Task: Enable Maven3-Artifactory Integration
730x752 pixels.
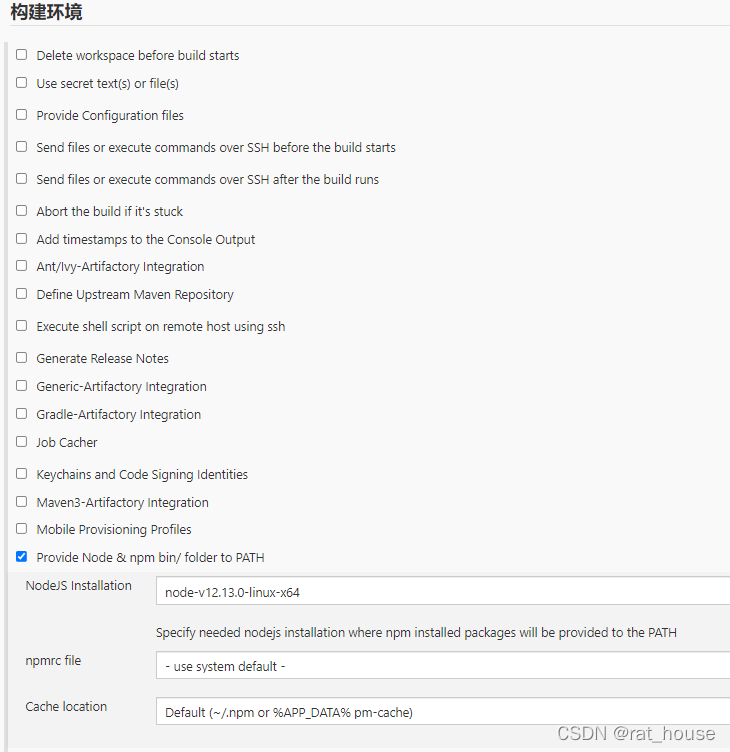Action: click(x=22, y=502)
